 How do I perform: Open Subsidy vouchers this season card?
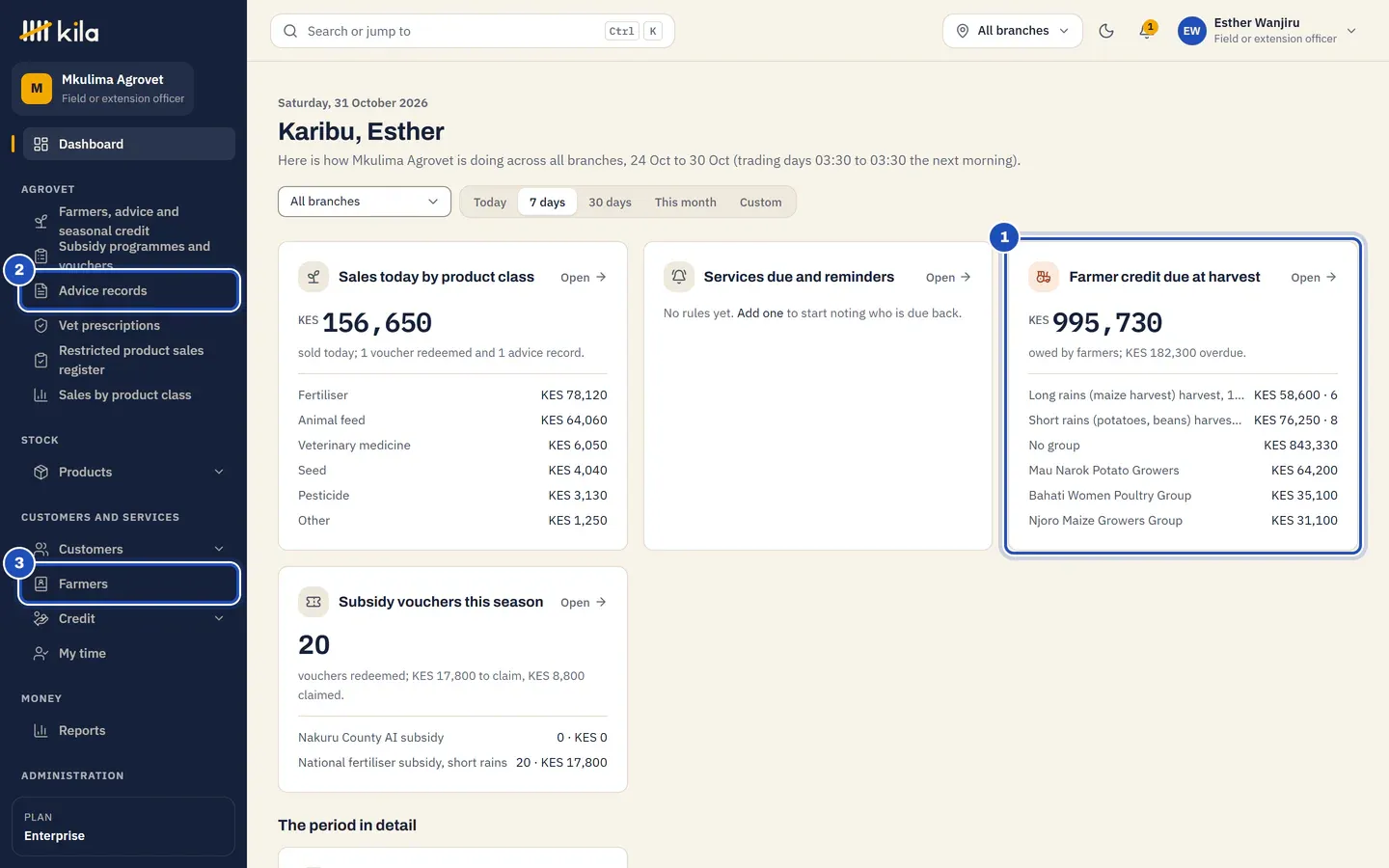pyautogui.click(x=584, y=602)
